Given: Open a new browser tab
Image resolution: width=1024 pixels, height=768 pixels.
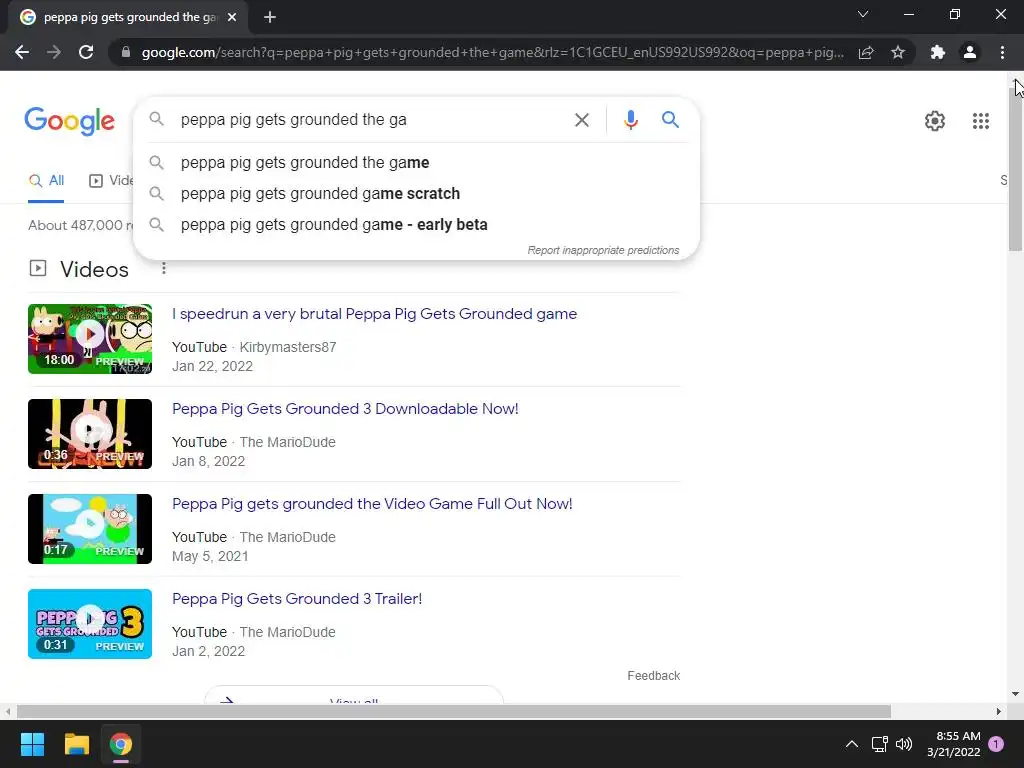Looking at the screenshot, I should coord(270,17).
